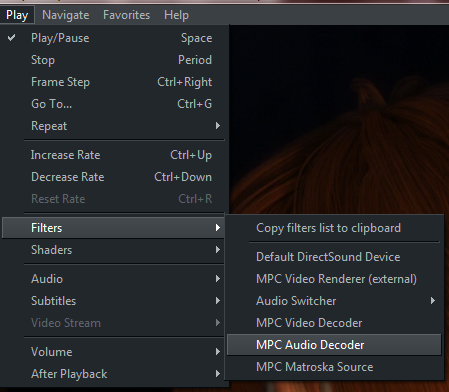
Task: Expand the Subtitles submenu
Action: coord(114,301)
